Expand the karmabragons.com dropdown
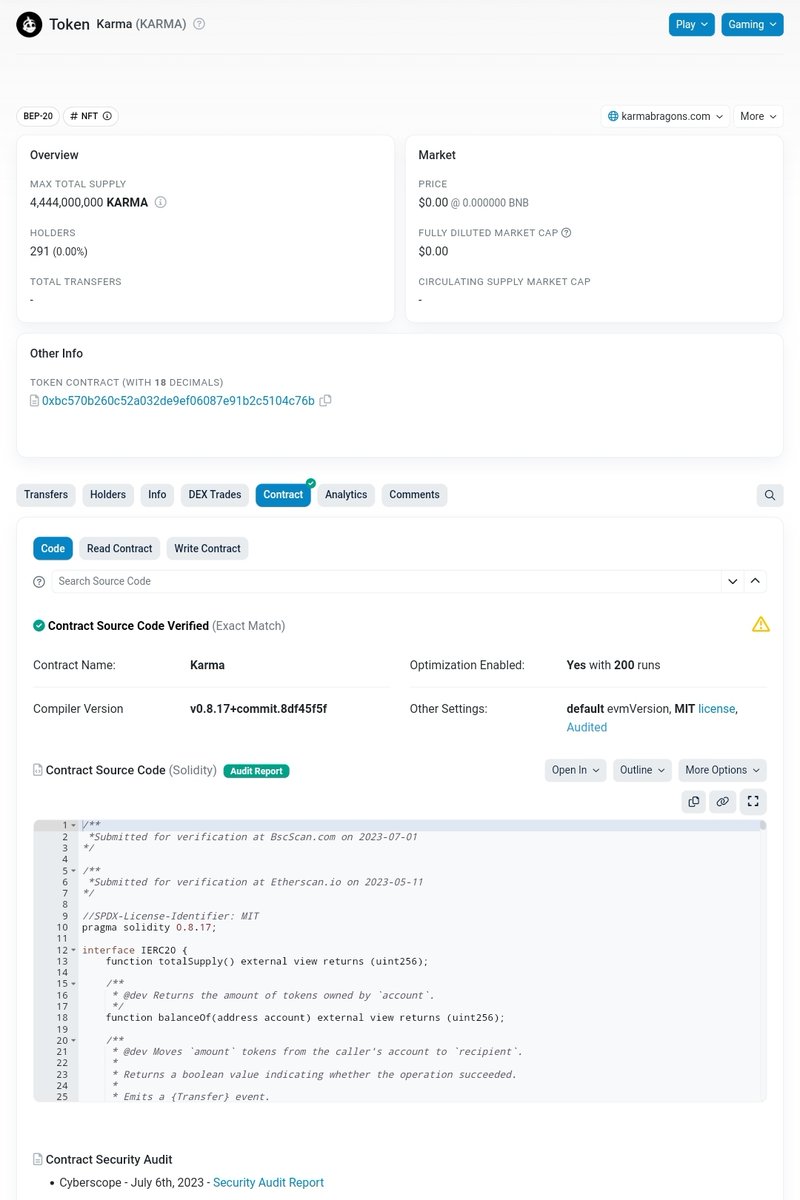Screen dimensions: 800x1200 tap(666, 116)
